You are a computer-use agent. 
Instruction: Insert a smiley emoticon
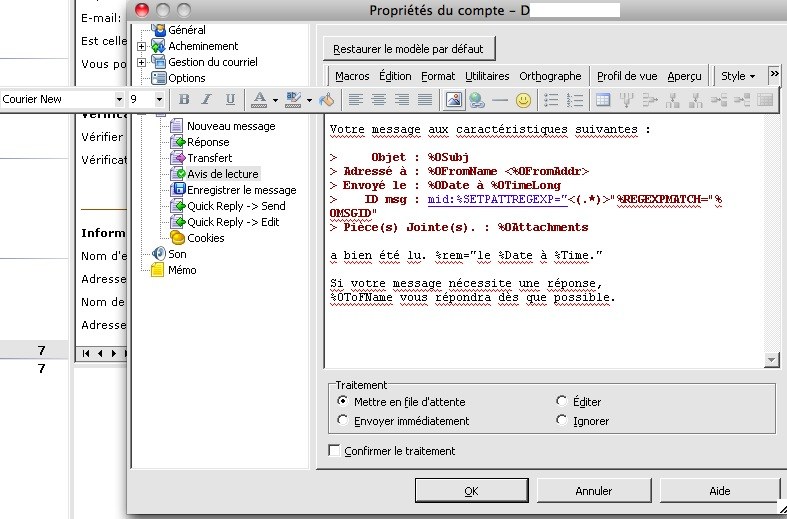523,99
